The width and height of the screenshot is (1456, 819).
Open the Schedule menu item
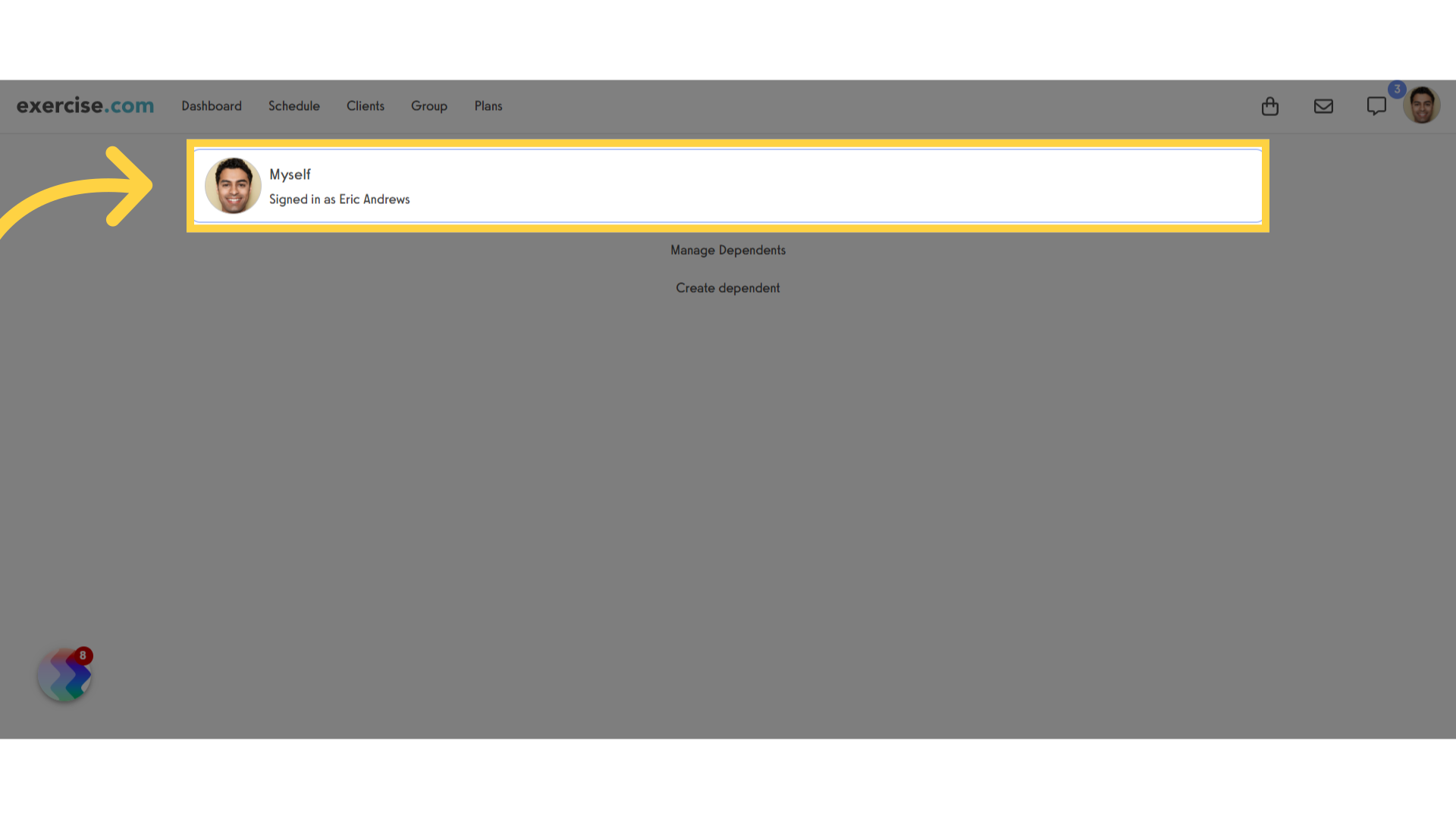click(294, 106)
